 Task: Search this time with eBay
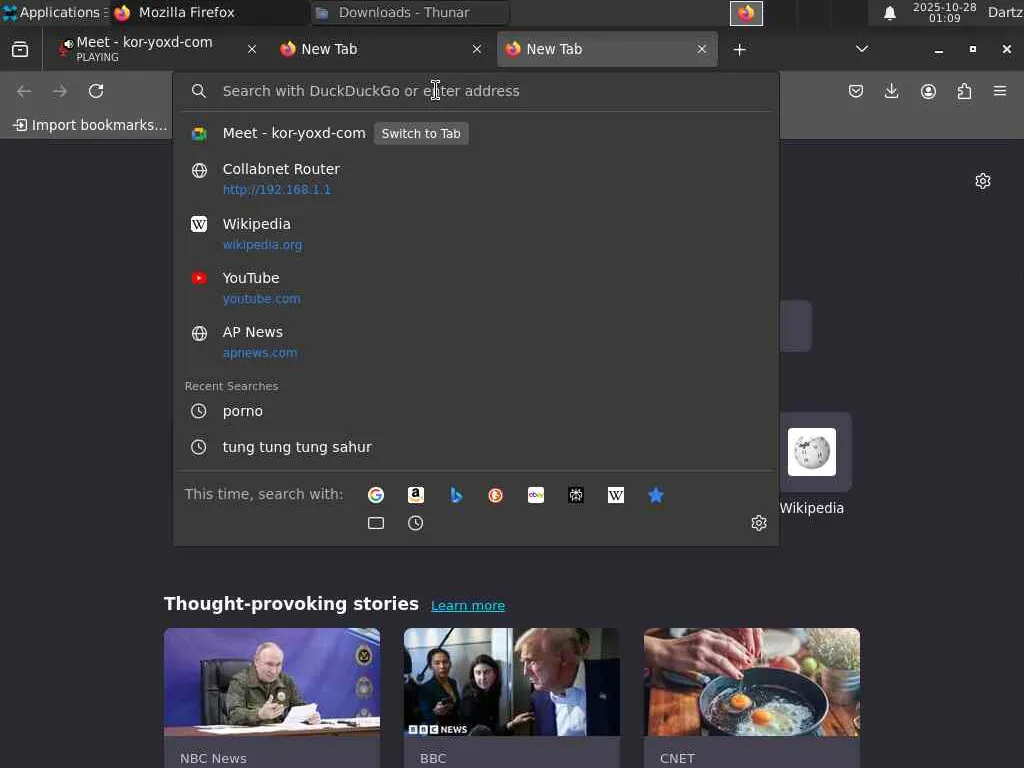[536, 495]
